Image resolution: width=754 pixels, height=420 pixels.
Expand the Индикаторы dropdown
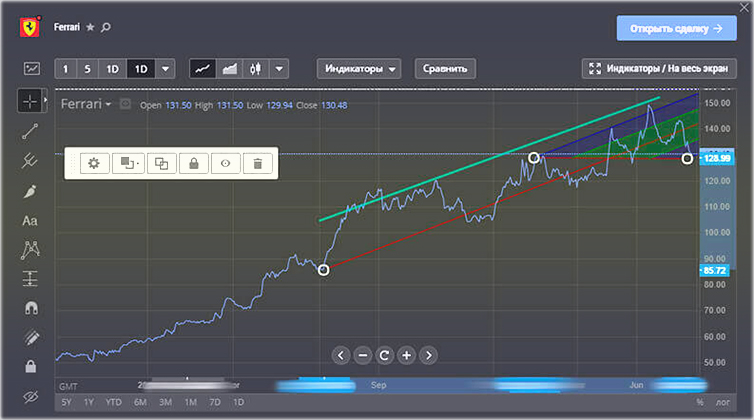pos(359,69)
